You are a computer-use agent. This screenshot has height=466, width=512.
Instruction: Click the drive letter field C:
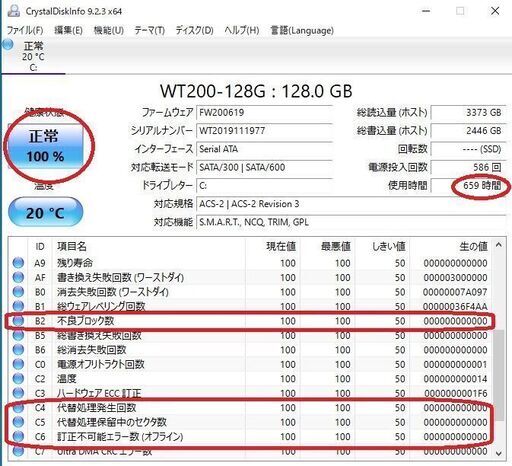coord(264,185)
